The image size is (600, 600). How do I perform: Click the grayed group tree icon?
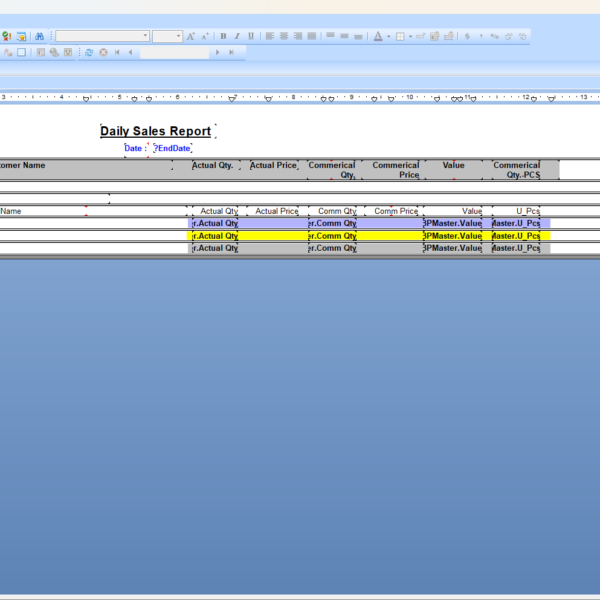click(41, 52)
